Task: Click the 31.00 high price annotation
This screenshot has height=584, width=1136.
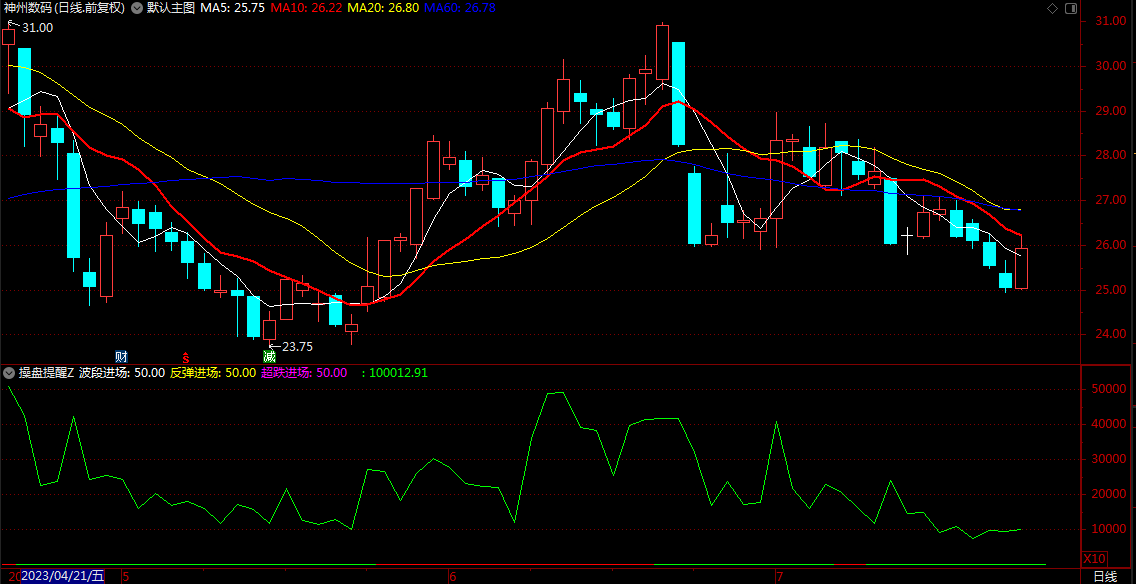Action: point(37,28)
